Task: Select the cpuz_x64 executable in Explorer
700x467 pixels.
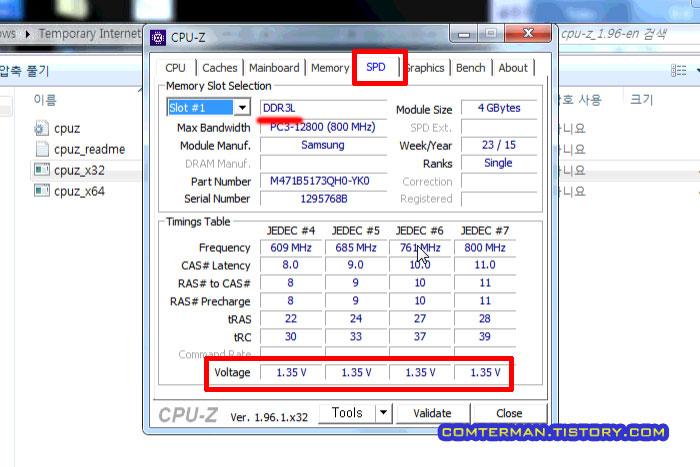Action: coord(79,192)
